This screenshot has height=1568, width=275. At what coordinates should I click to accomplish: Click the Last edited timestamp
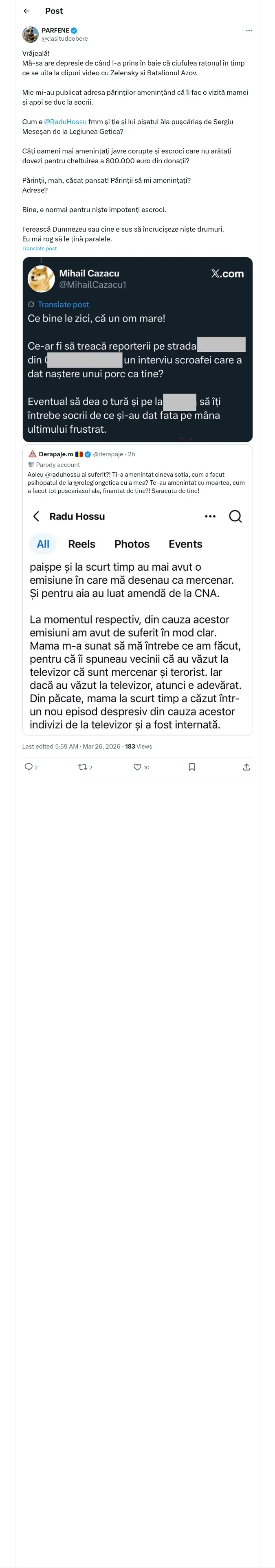tap(71, 746)
